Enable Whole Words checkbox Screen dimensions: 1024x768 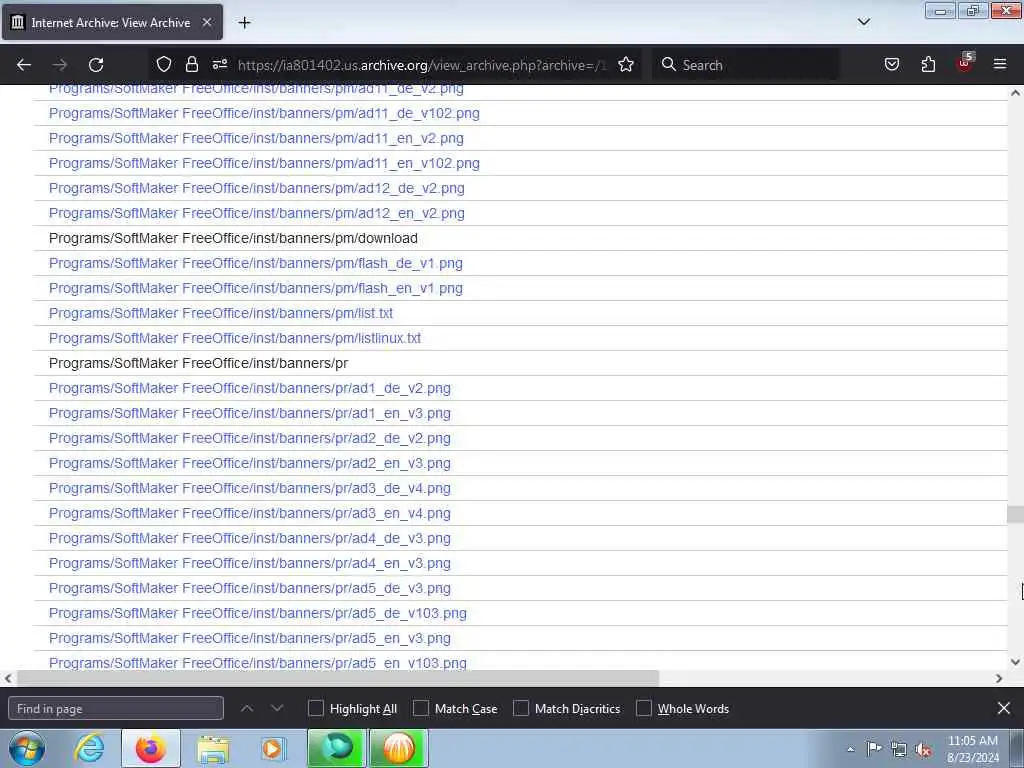(644, 709)
